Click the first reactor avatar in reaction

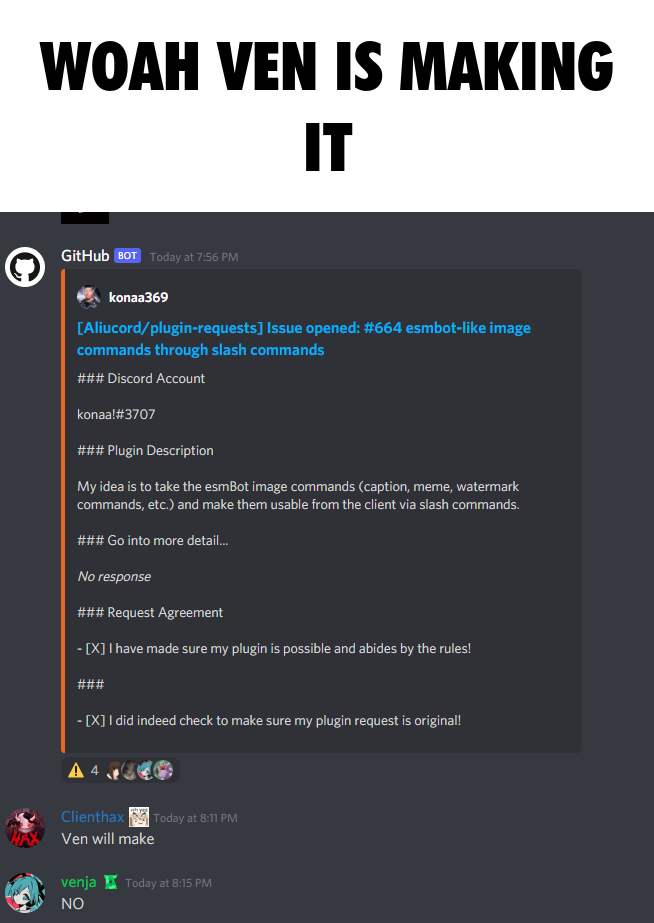click(x=114, y=770)
